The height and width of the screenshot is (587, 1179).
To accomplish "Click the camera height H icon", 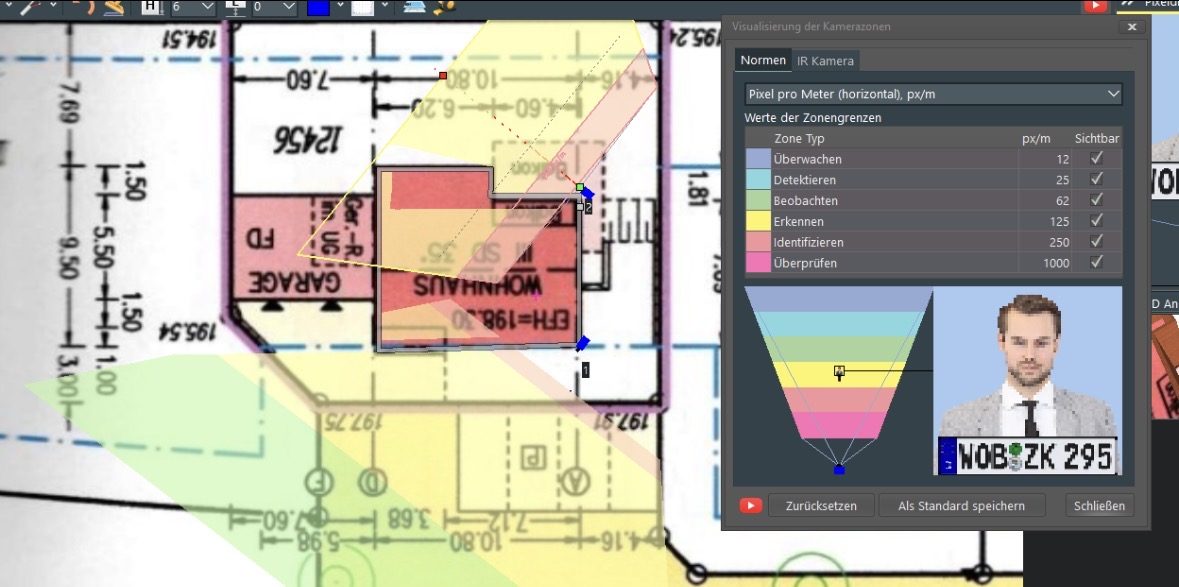I will pos(151,7).
